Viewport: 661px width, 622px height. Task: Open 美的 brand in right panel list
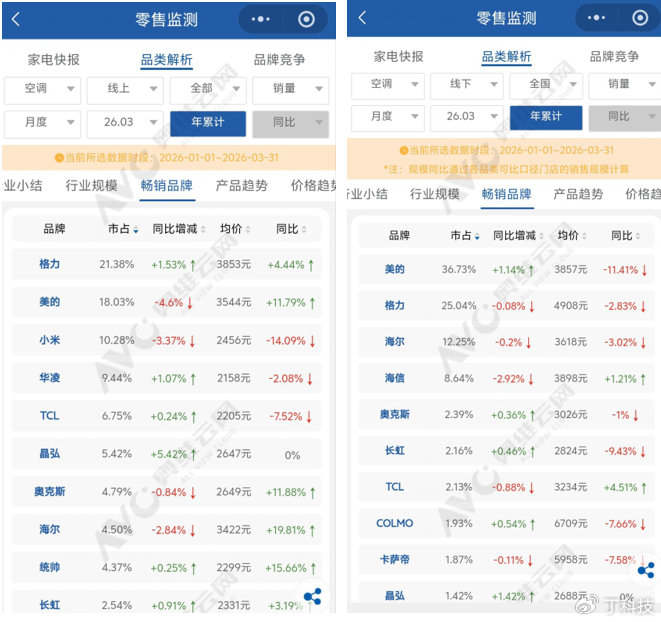click(395, 269)
